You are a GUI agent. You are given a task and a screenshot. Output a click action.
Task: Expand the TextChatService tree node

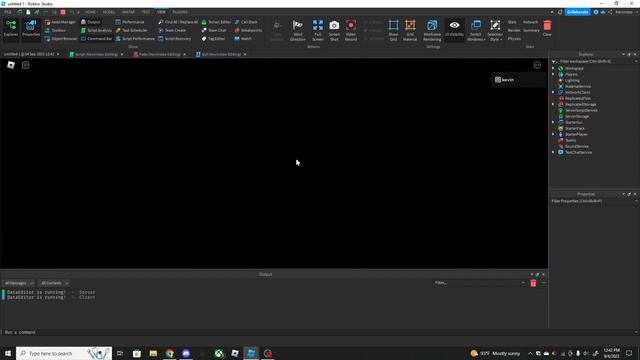point(553,152)
